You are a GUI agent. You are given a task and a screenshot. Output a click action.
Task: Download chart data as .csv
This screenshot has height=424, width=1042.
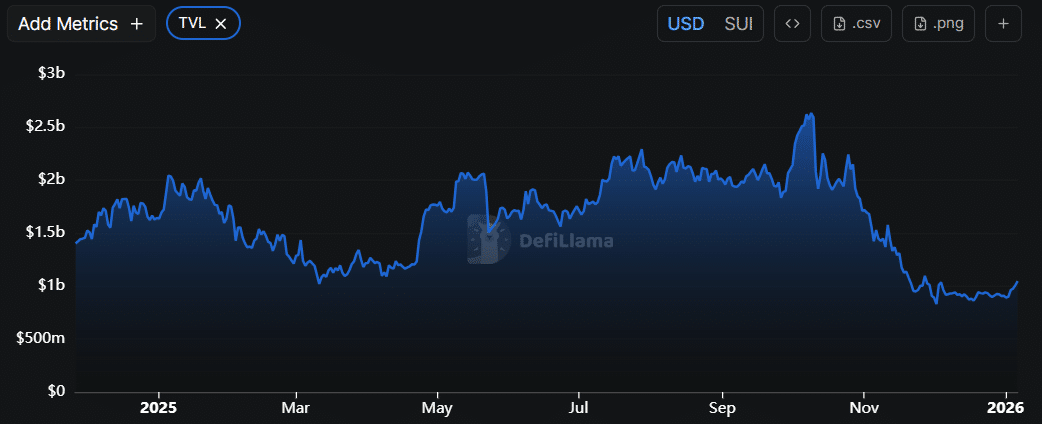(857, 24)
